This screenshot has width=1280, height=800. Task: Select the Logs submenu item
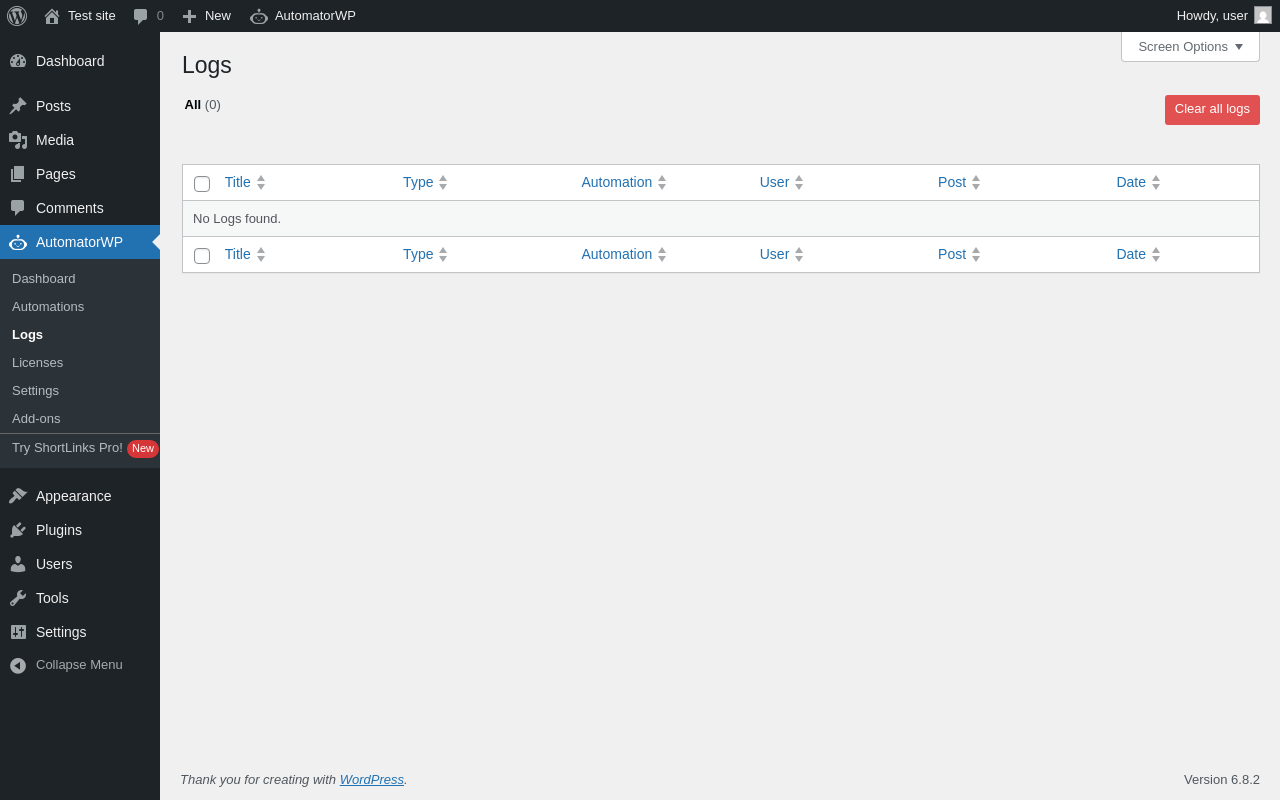(x=27, y=335)
